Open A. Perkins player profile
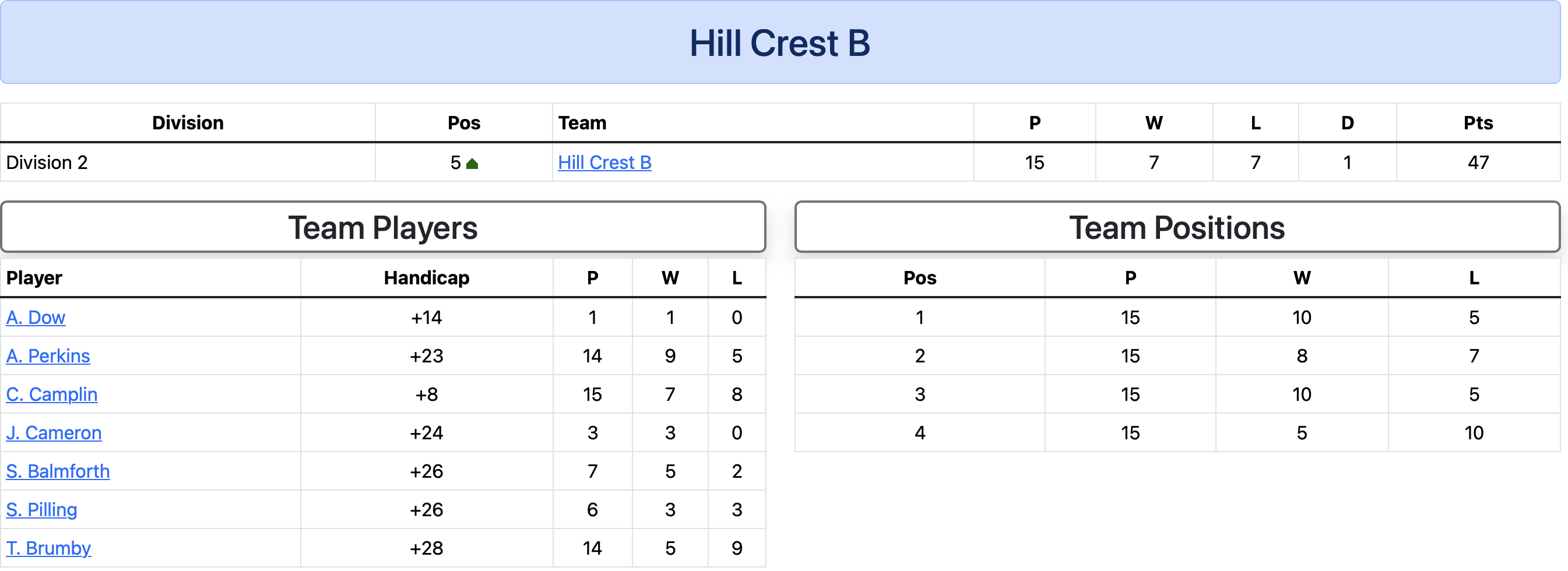 (48, 355)
